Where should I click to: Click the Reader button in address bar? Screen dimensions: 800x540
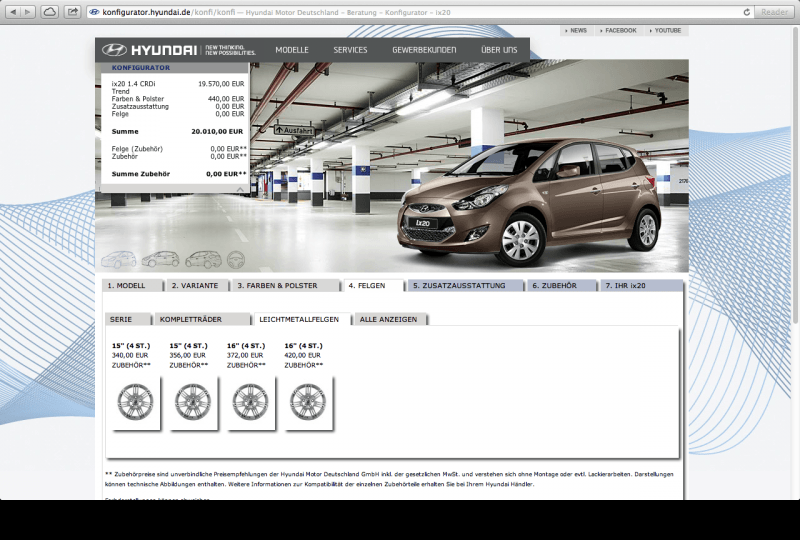click(x=773, y=12)
